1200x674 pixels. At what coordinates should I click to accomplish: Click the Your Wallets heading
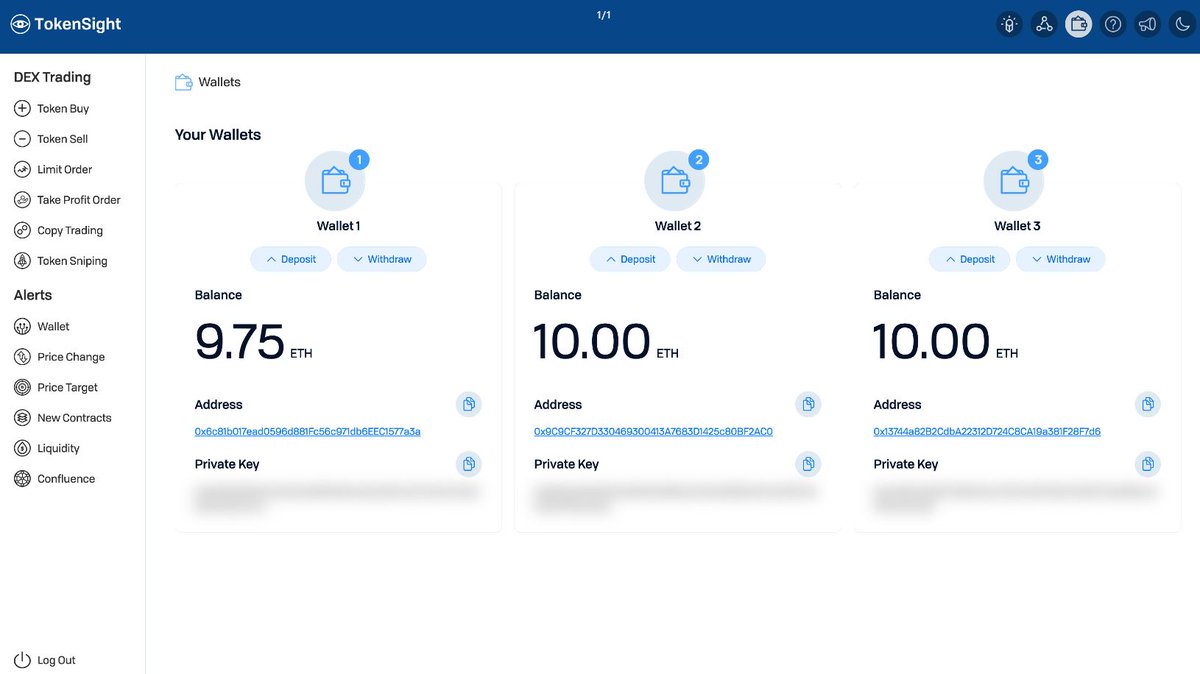click(218, 135)
